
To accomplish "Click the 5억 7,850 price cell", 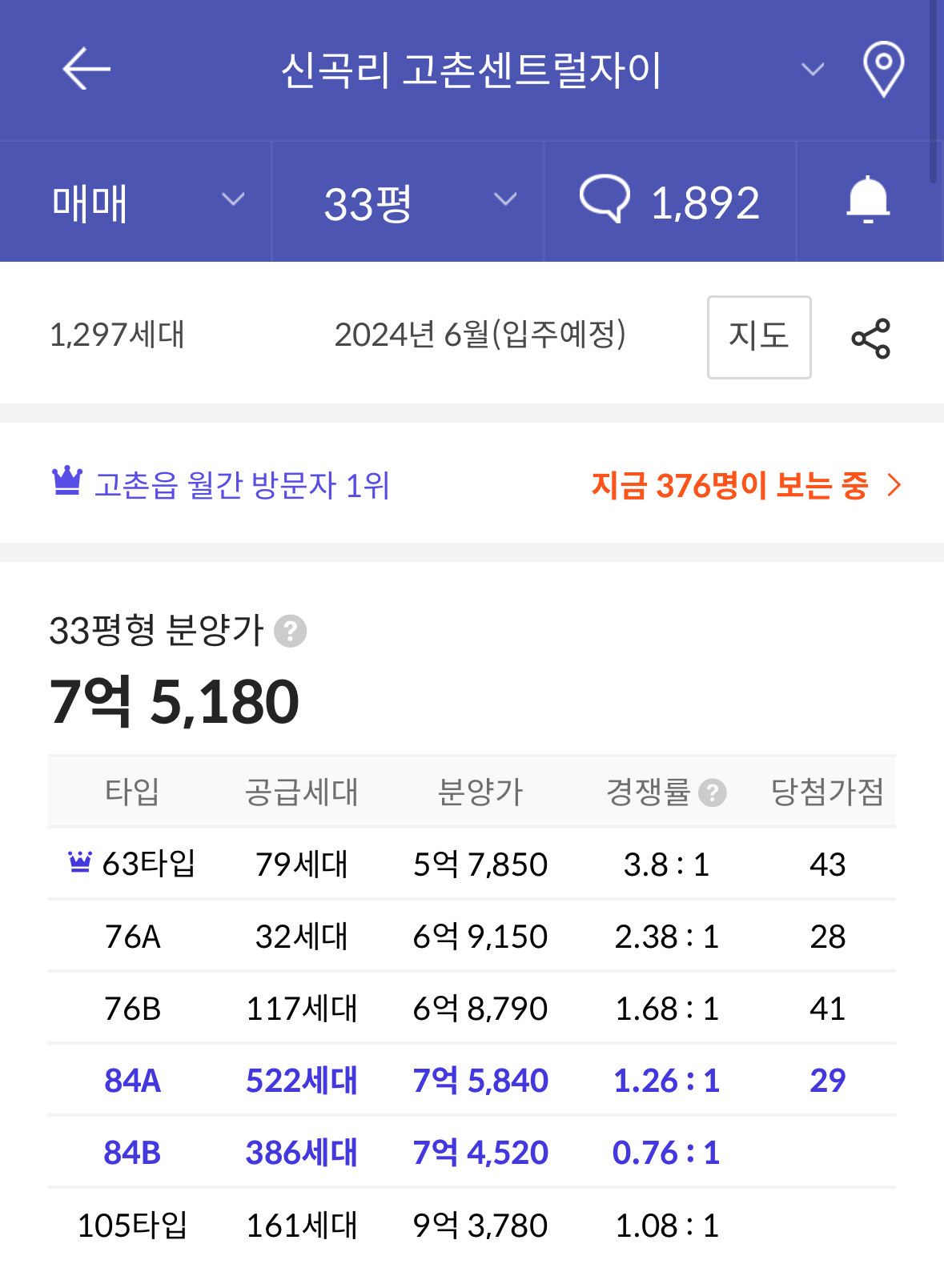I will (480, 864).
